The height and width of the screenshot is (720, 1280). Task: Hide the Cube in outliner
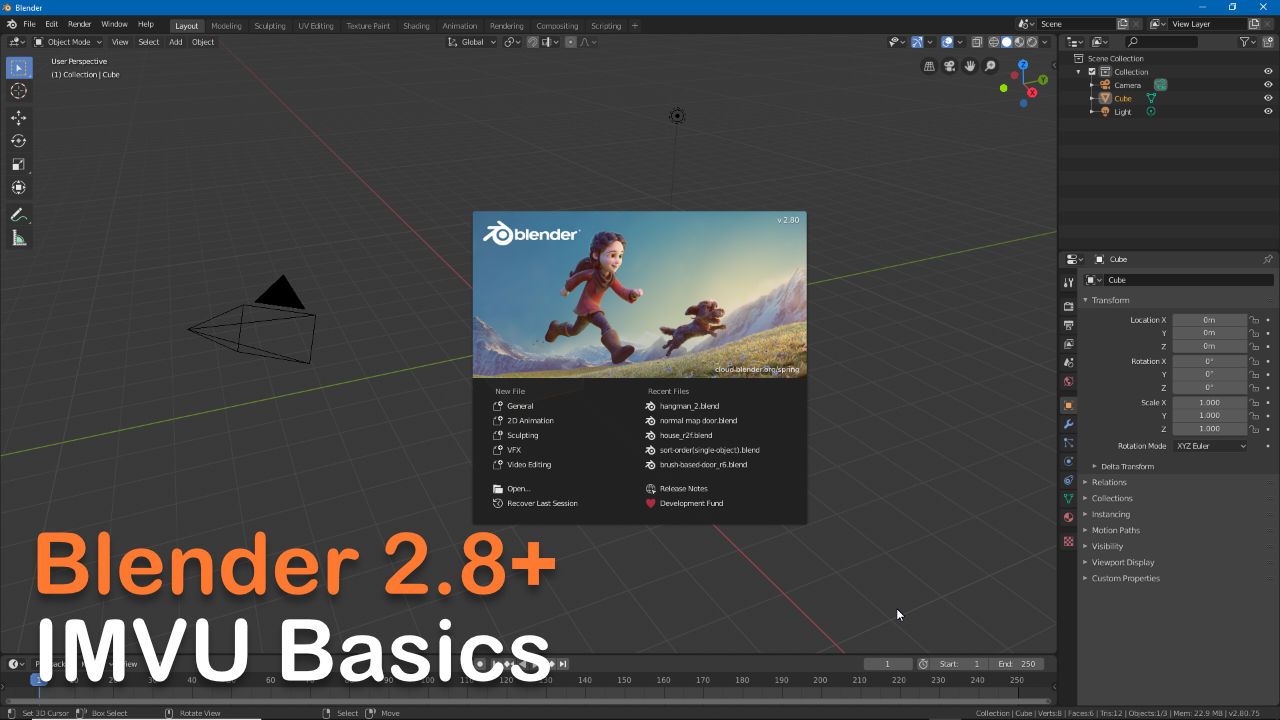[1268, 98]
